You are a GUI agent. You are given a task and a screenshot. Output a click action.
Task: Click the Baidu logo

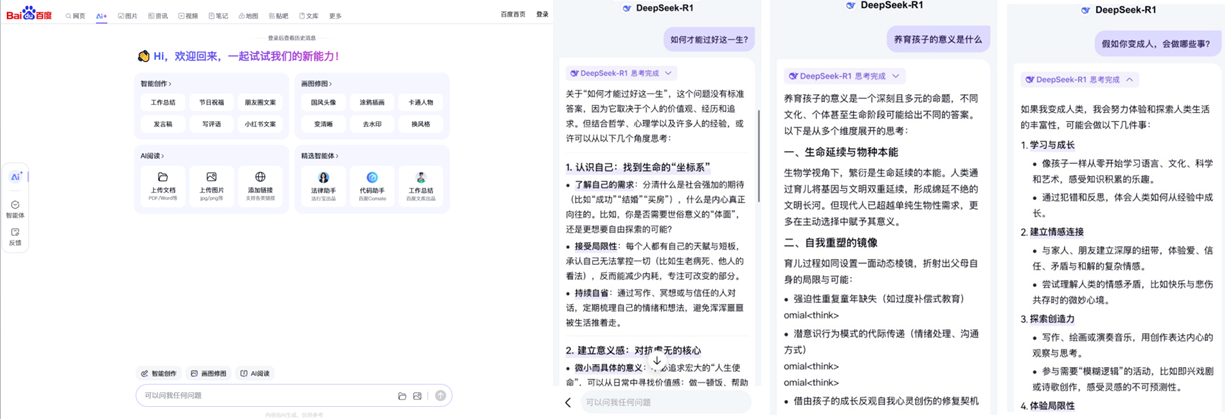[28, 14]
